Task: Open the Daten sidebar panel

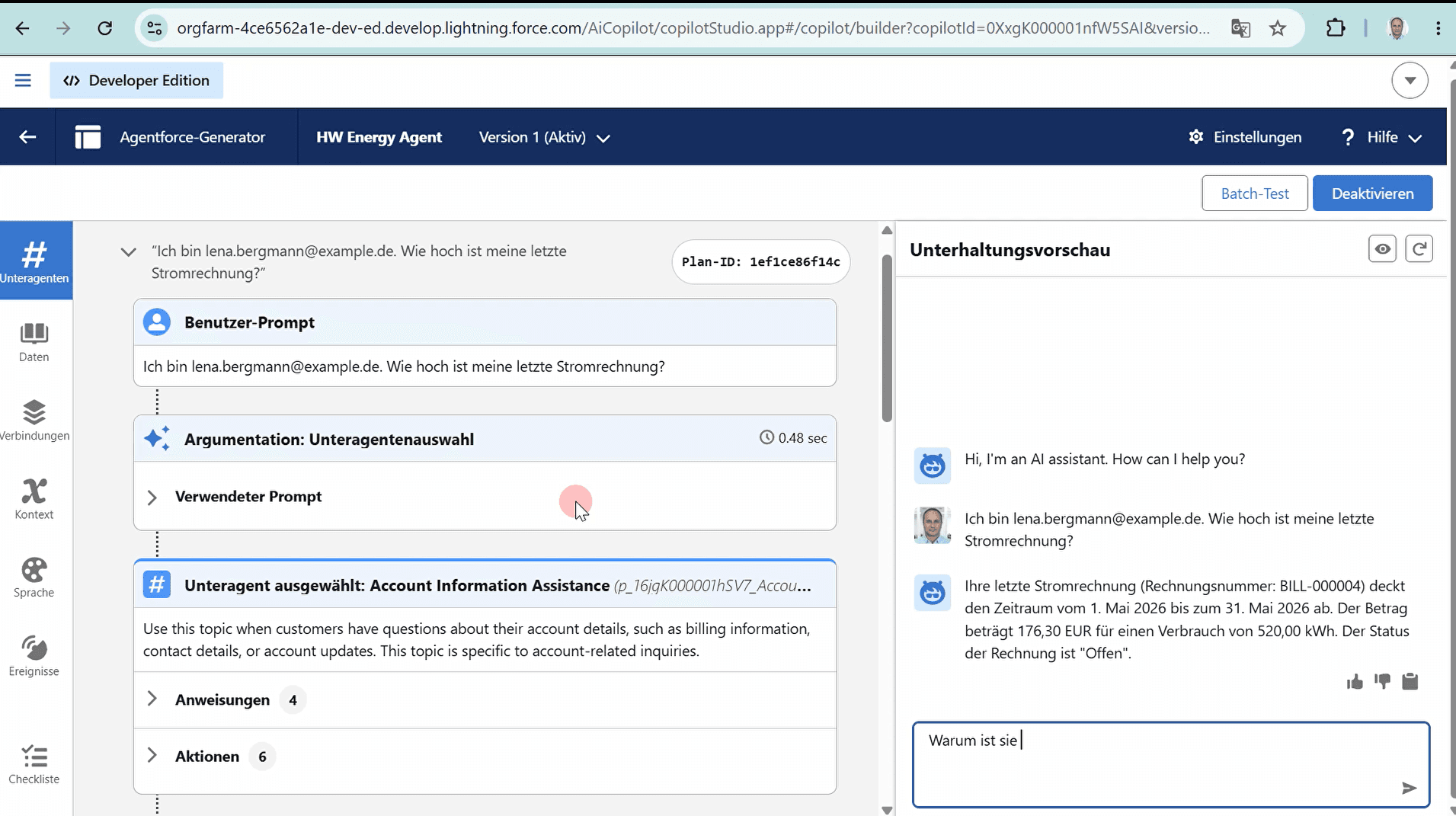Action: click(x=34, y=342)
